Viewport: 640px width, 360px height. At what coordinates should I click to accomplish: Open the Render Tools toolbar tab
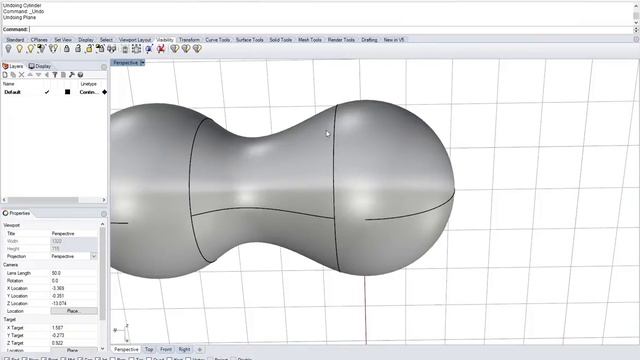pyautogui.click(x=341, y=40)
